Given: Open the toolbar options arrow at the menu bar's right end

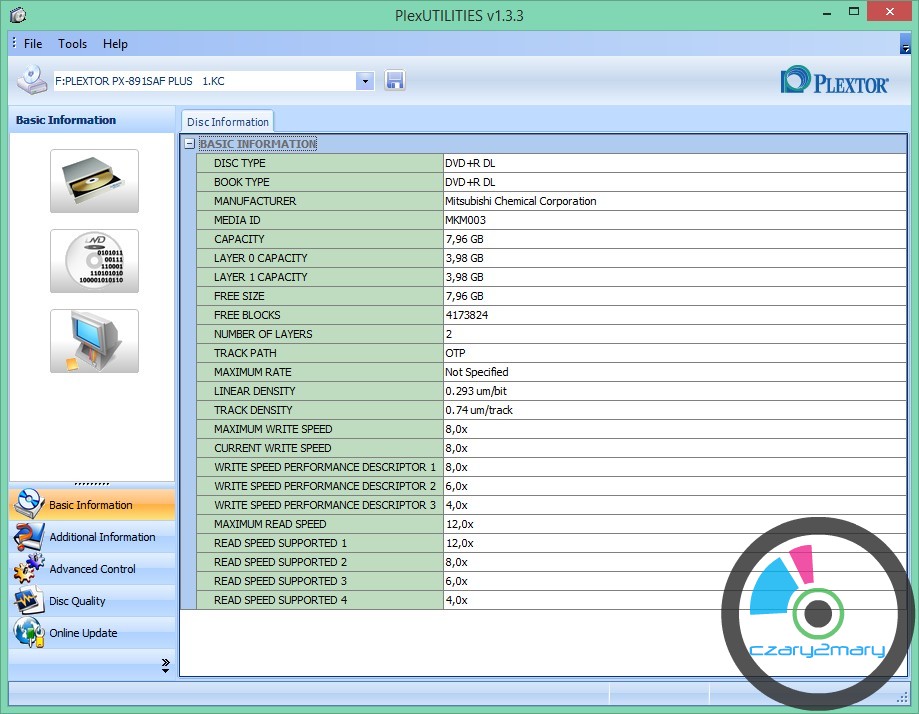Looking at the screenshot, I should [904, 44].
